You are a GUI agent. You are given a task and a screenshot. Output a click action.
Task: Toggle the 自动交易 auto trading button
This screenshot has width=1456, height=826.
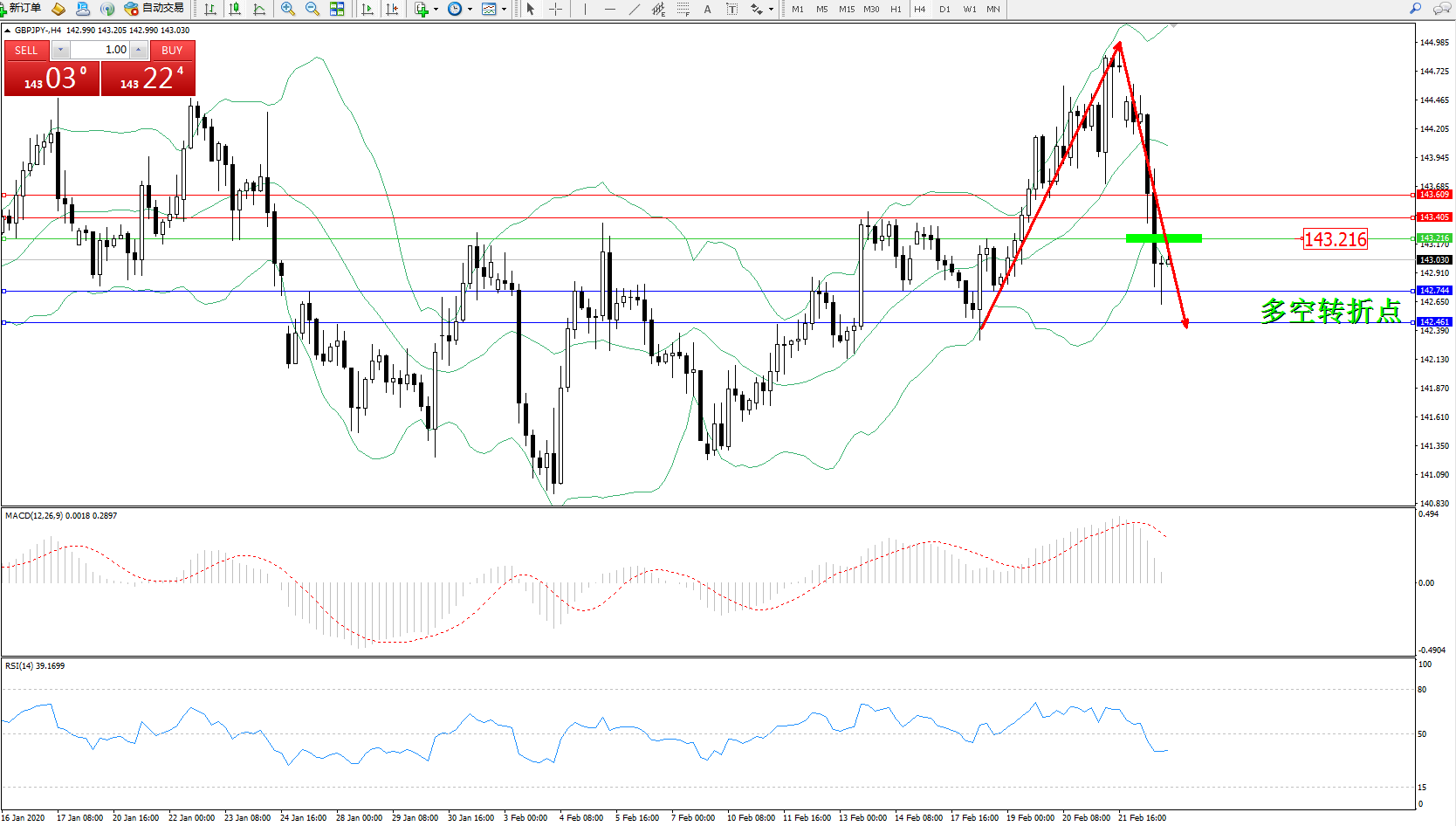click(155, 9)
